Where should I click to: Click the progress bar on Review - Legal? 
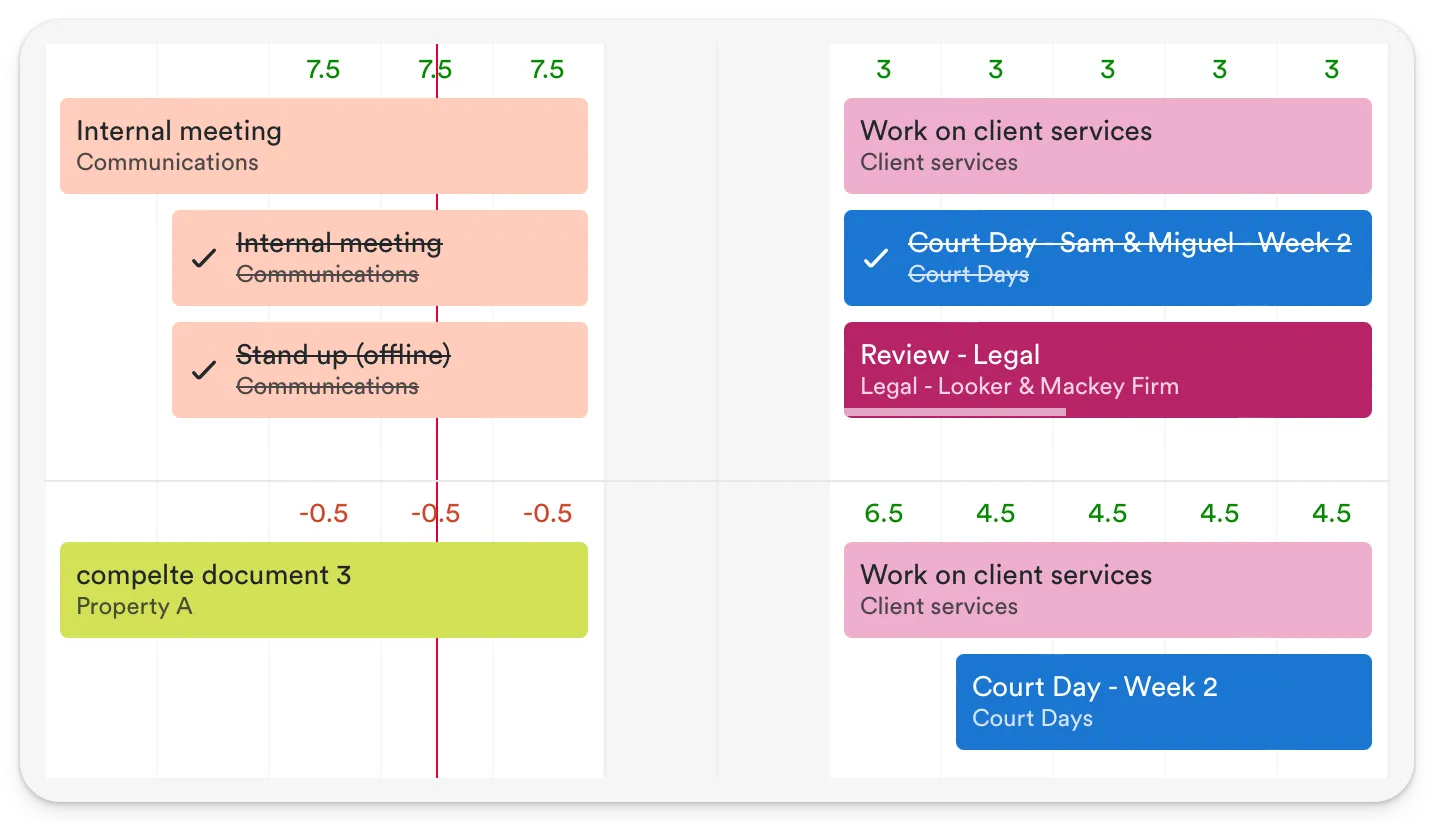coord(955,411)
